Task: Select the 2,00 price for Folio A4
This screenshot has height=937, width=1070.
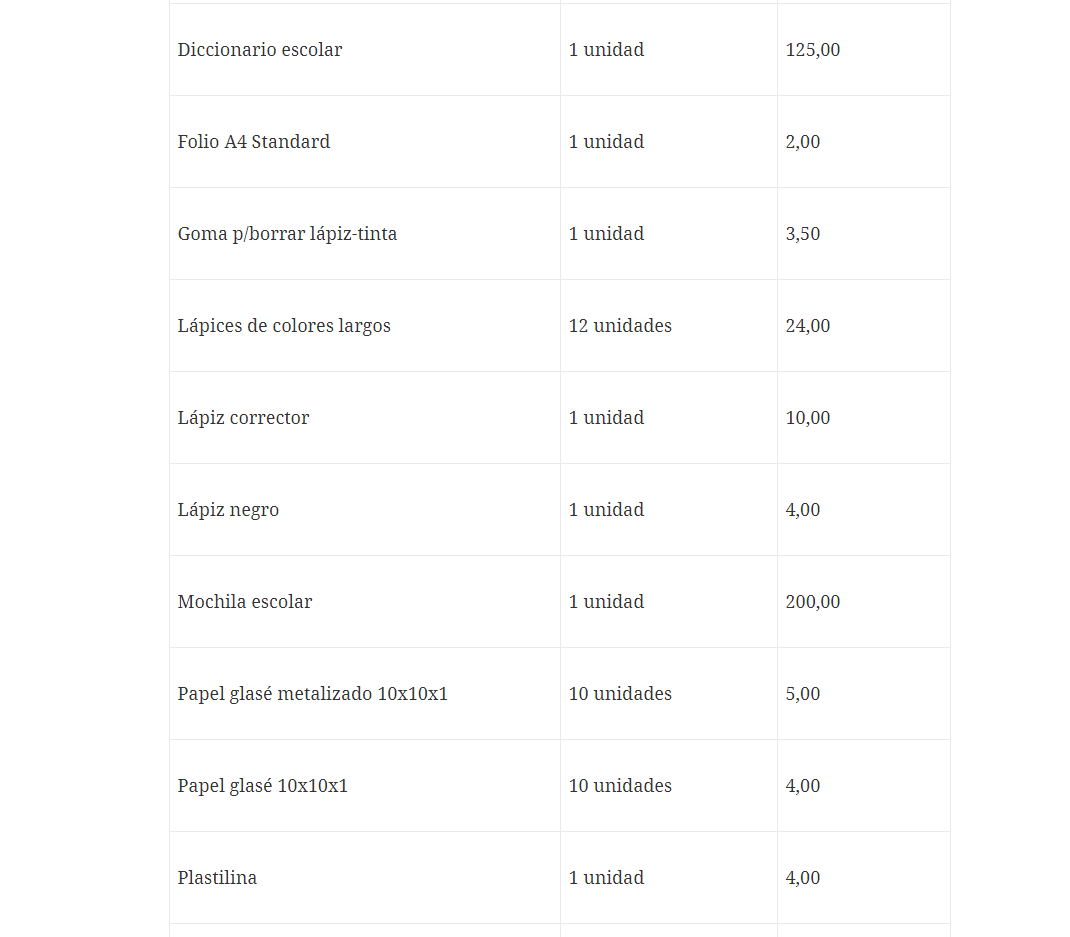Action: tap(803, 142)
